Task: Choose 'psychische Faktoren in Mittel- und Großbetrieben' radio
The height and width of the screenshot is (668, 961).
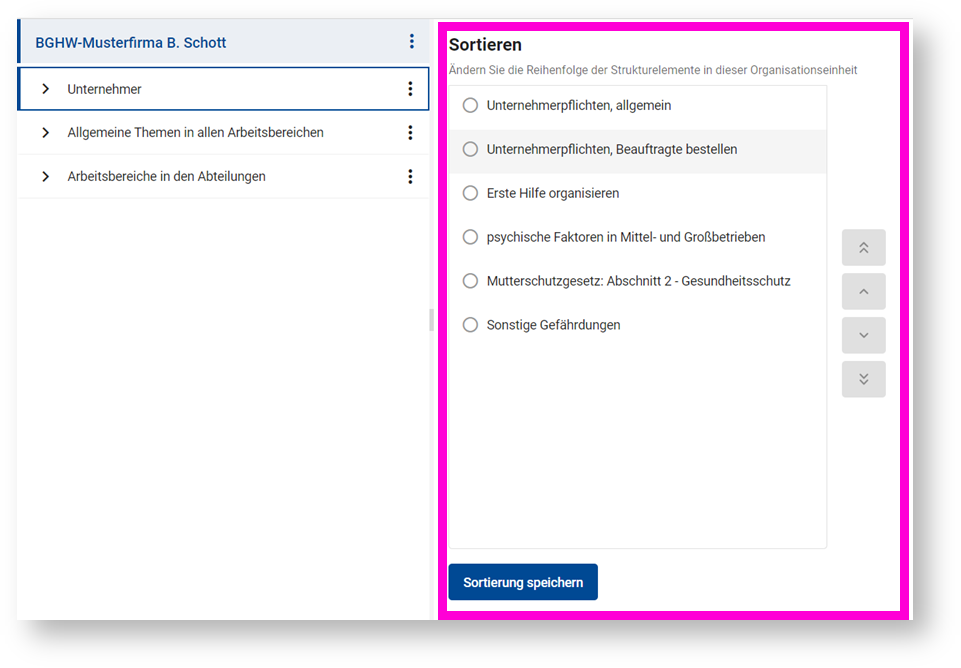Action: [470, 237]
